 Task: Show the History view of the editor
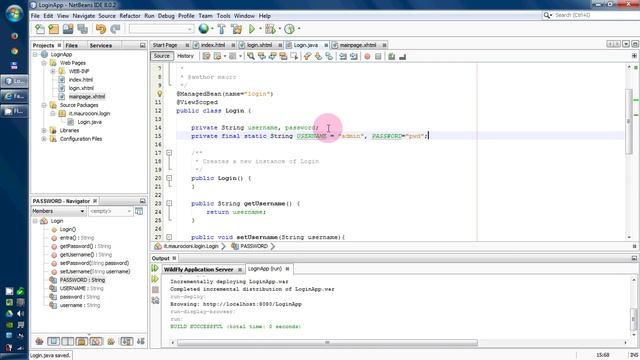[185, 56]
